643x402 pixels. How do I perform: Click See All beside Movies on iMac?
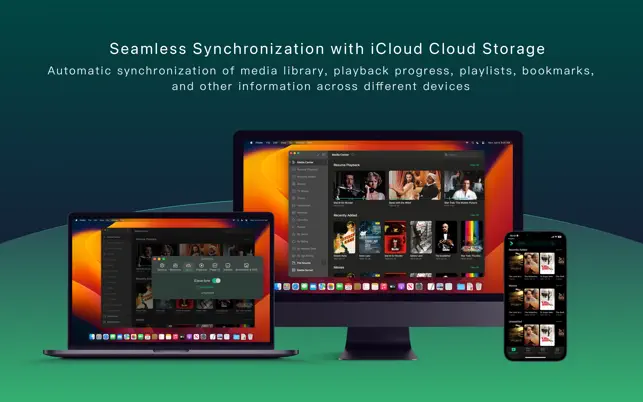(474, 267)
